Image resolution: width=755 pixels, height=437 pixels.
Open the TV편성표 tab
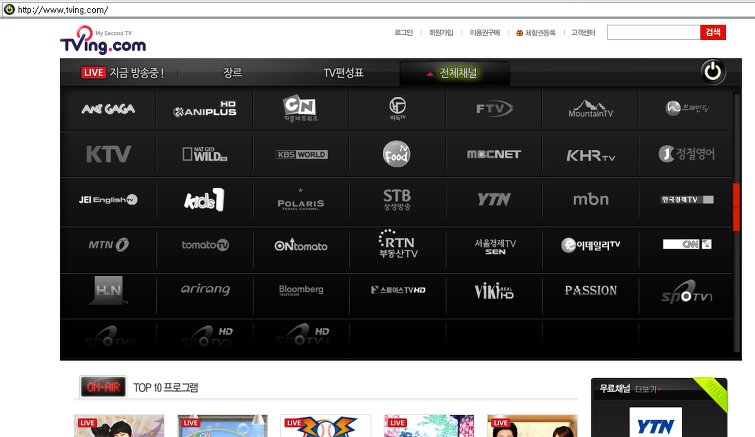343,73
